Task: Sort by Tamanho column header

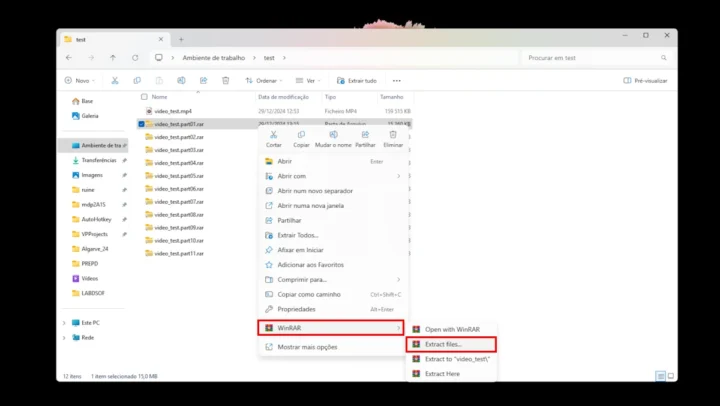Action: [392, 97]
